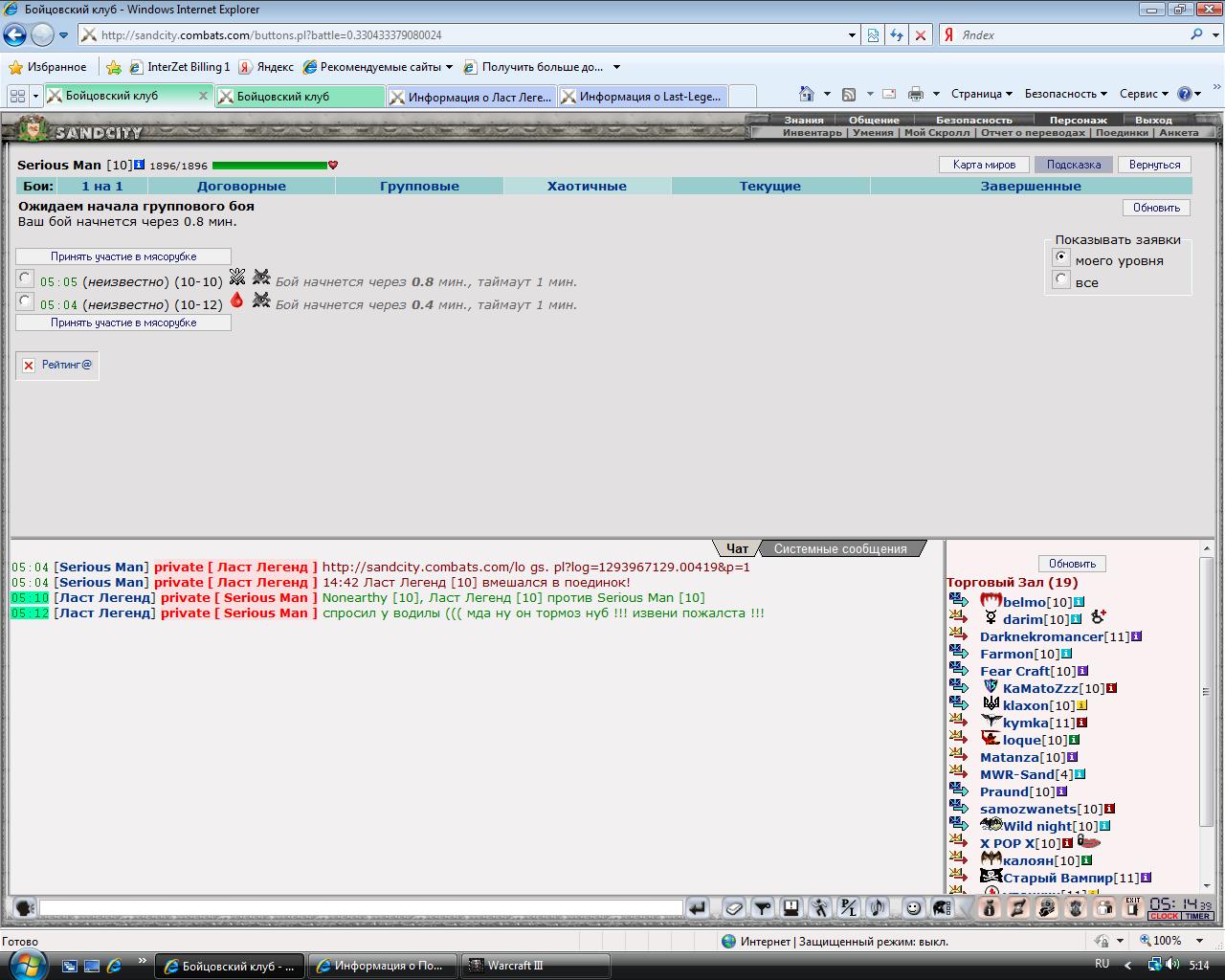Click the send-message enter arrow icon
1225x980 pixels.
[698, 907]
